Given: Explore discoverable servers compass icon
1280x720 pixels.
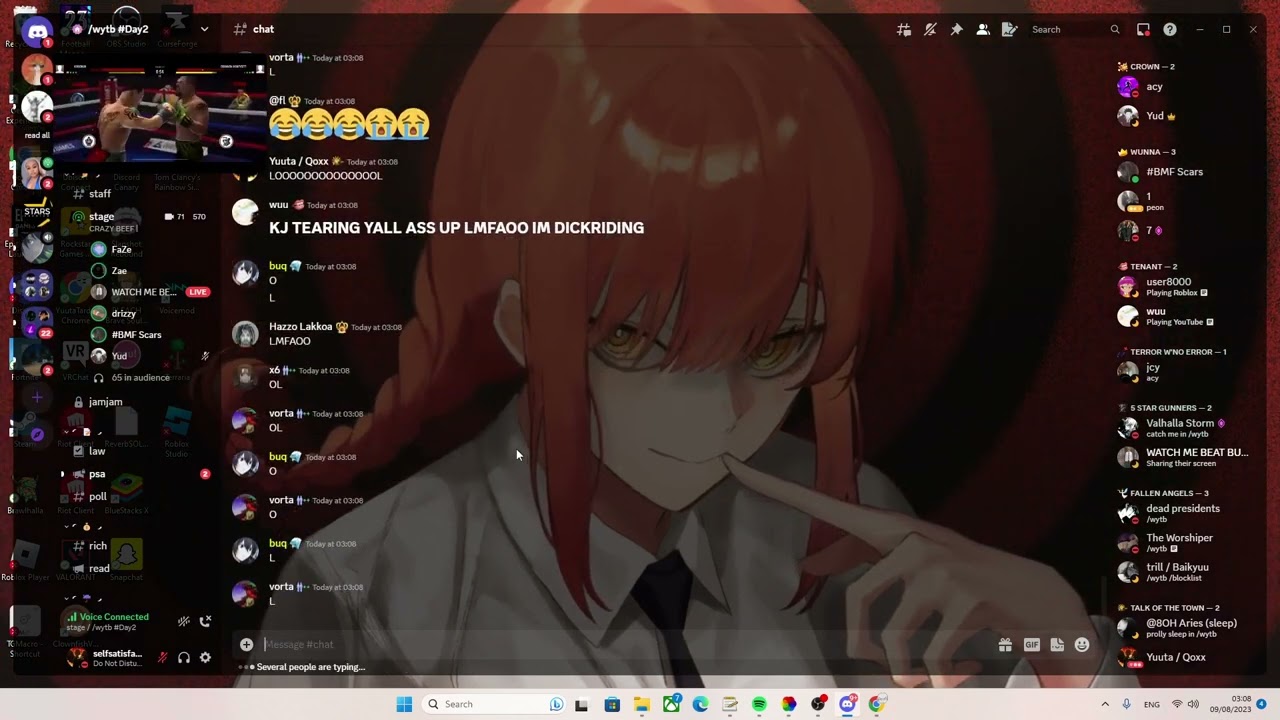Looking at the screenshot, I should [x=37, y=434].
